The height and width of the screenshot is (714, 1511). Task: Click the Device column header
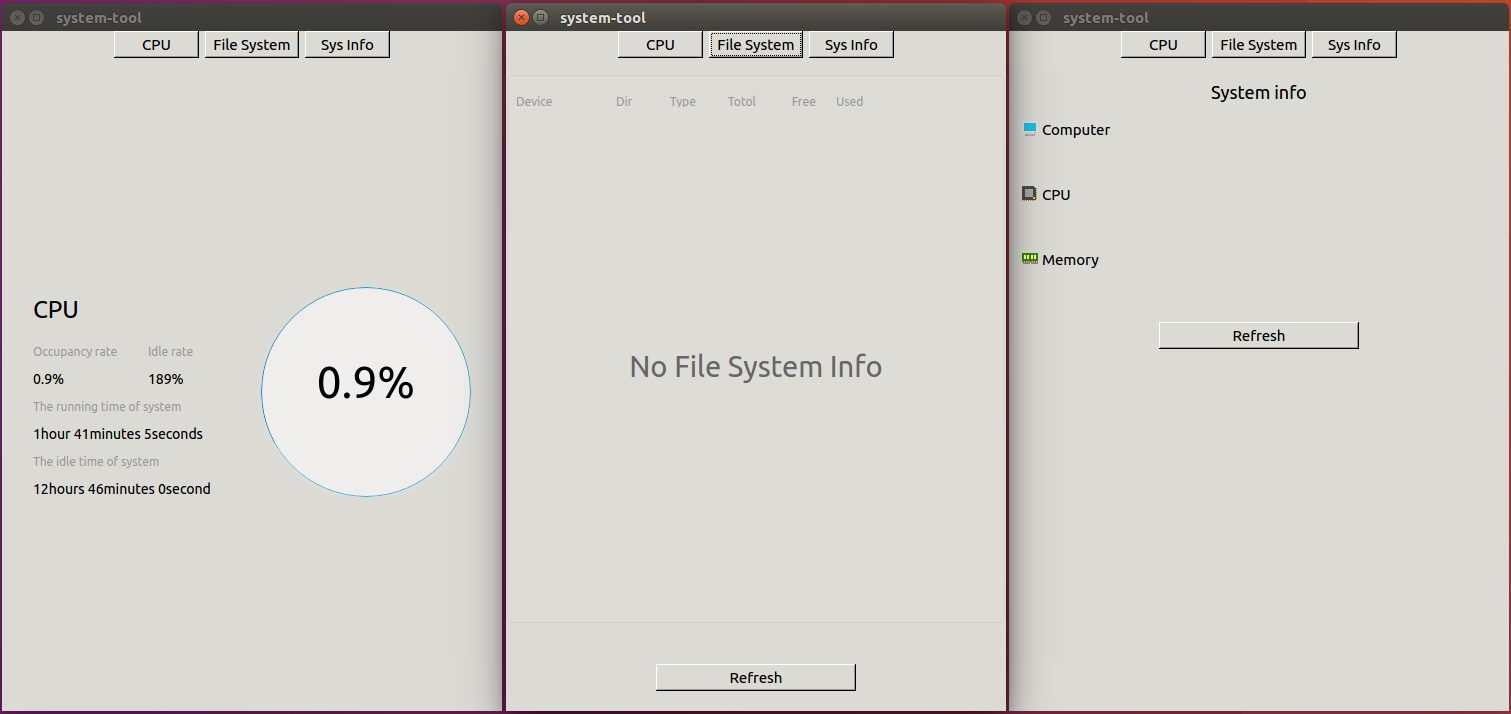point(533,101)
